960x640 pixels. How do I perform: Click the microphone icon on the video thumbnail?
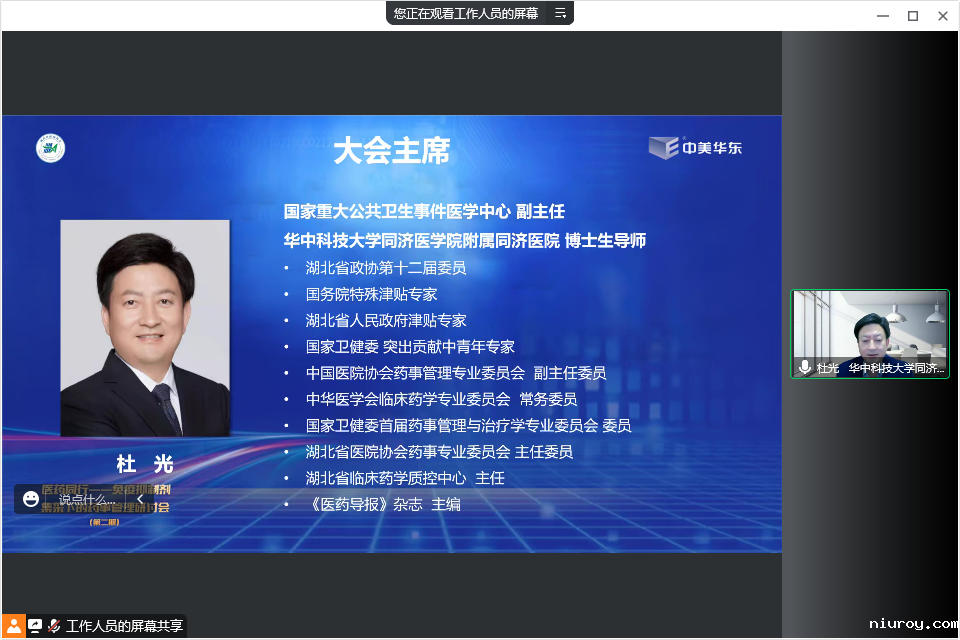[x=805, y=368]
